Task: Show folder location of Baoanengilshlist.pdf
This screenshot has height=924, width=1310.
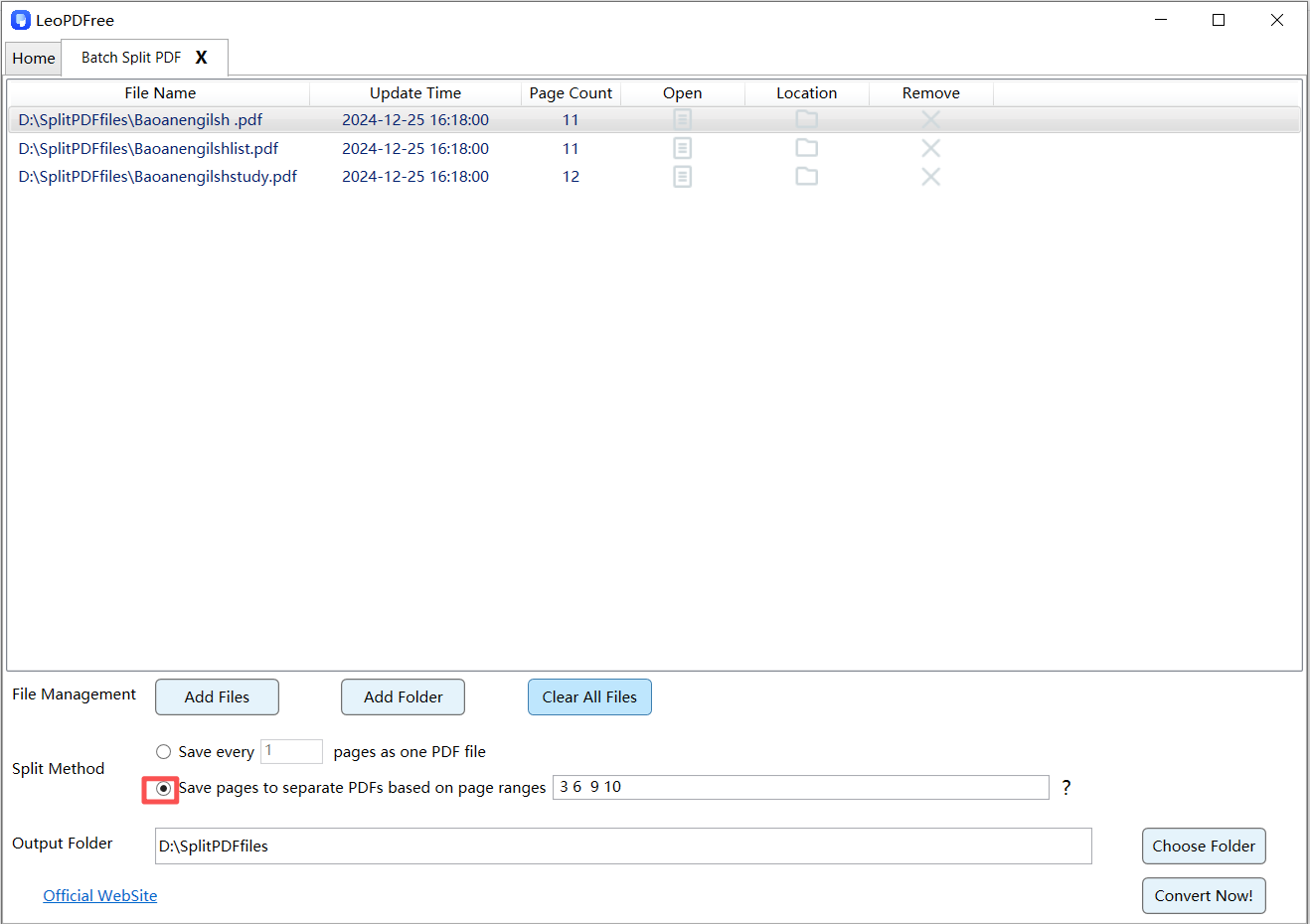Action: (806, 148)
